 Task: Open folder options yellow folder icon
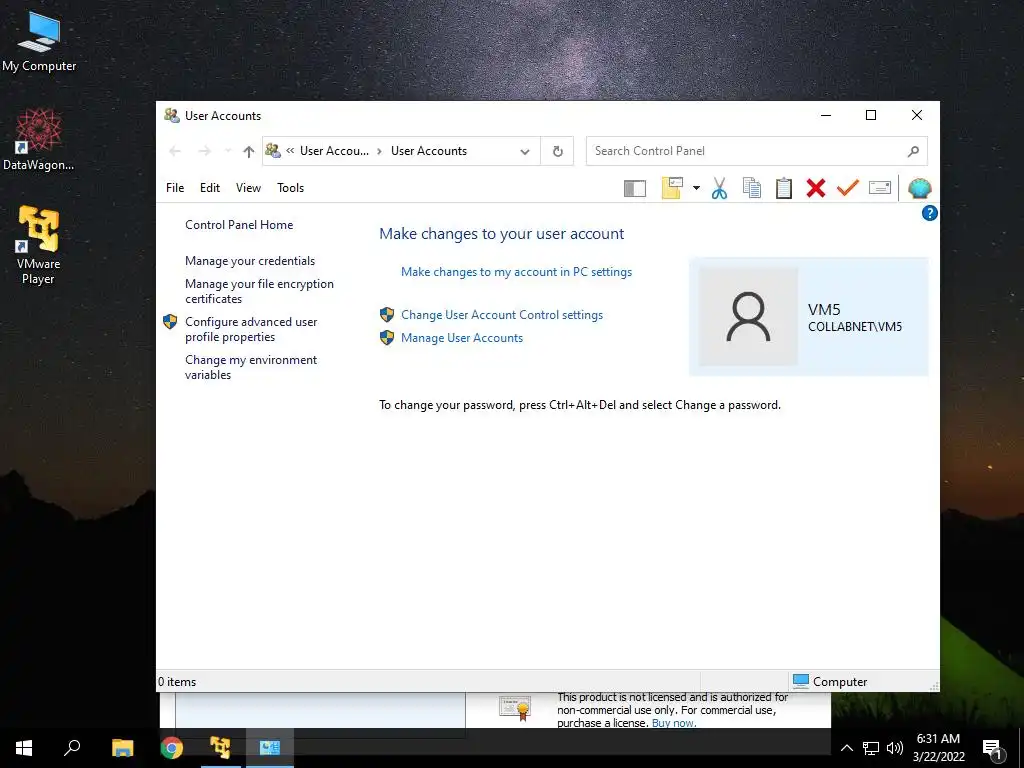tap(672, 188)
